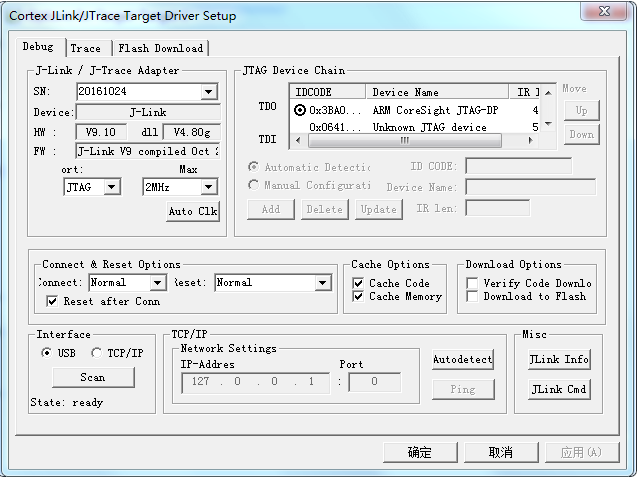This screenshot has height=478, width=639.
Task: Click the 0x3BA0... IDCODE cell
Action: [x=335, y=110]
